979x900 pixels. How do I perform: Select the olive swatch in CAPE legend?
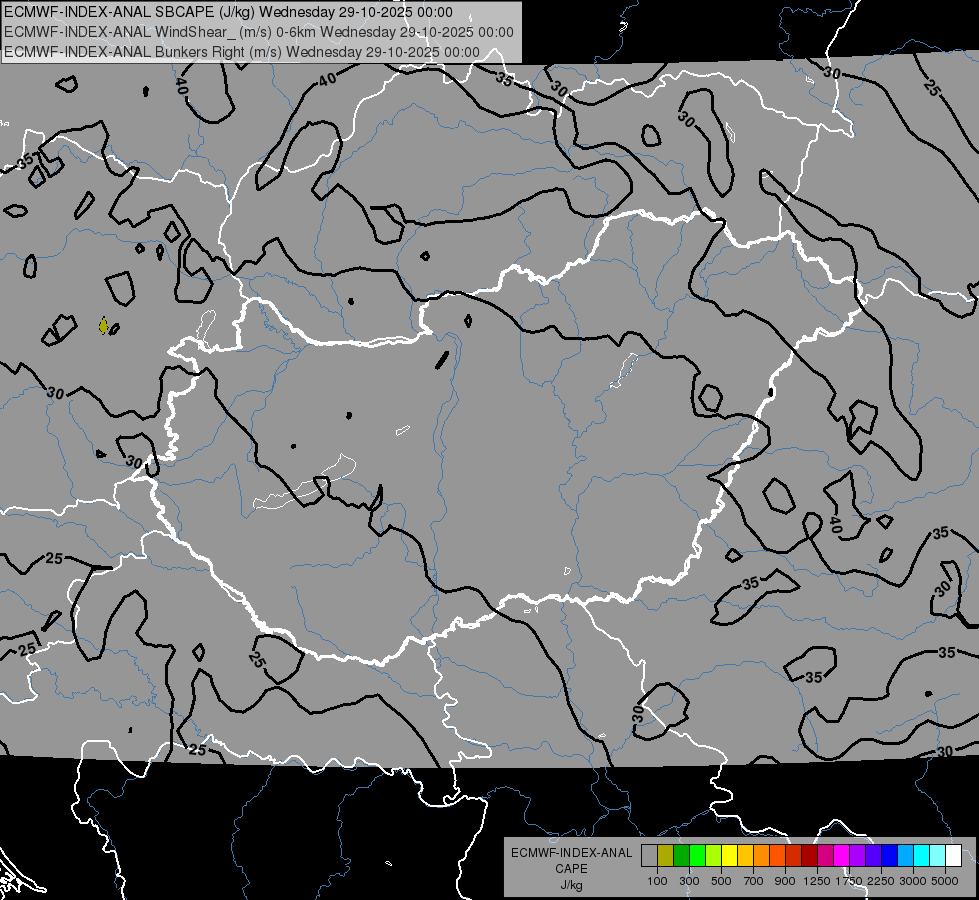click(666, 856)
